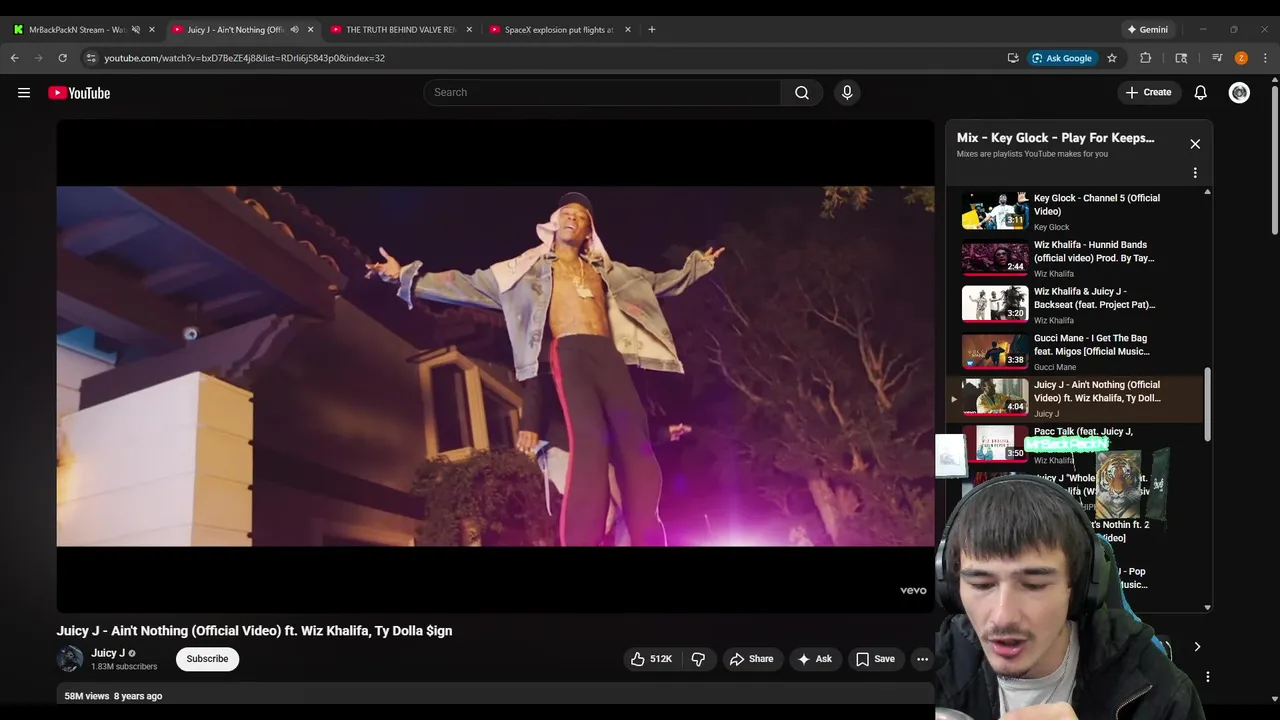Screen dimensions: 1280x720
Task: Select Gucci Mane I Get The Bag
Action: point(1075,351)
